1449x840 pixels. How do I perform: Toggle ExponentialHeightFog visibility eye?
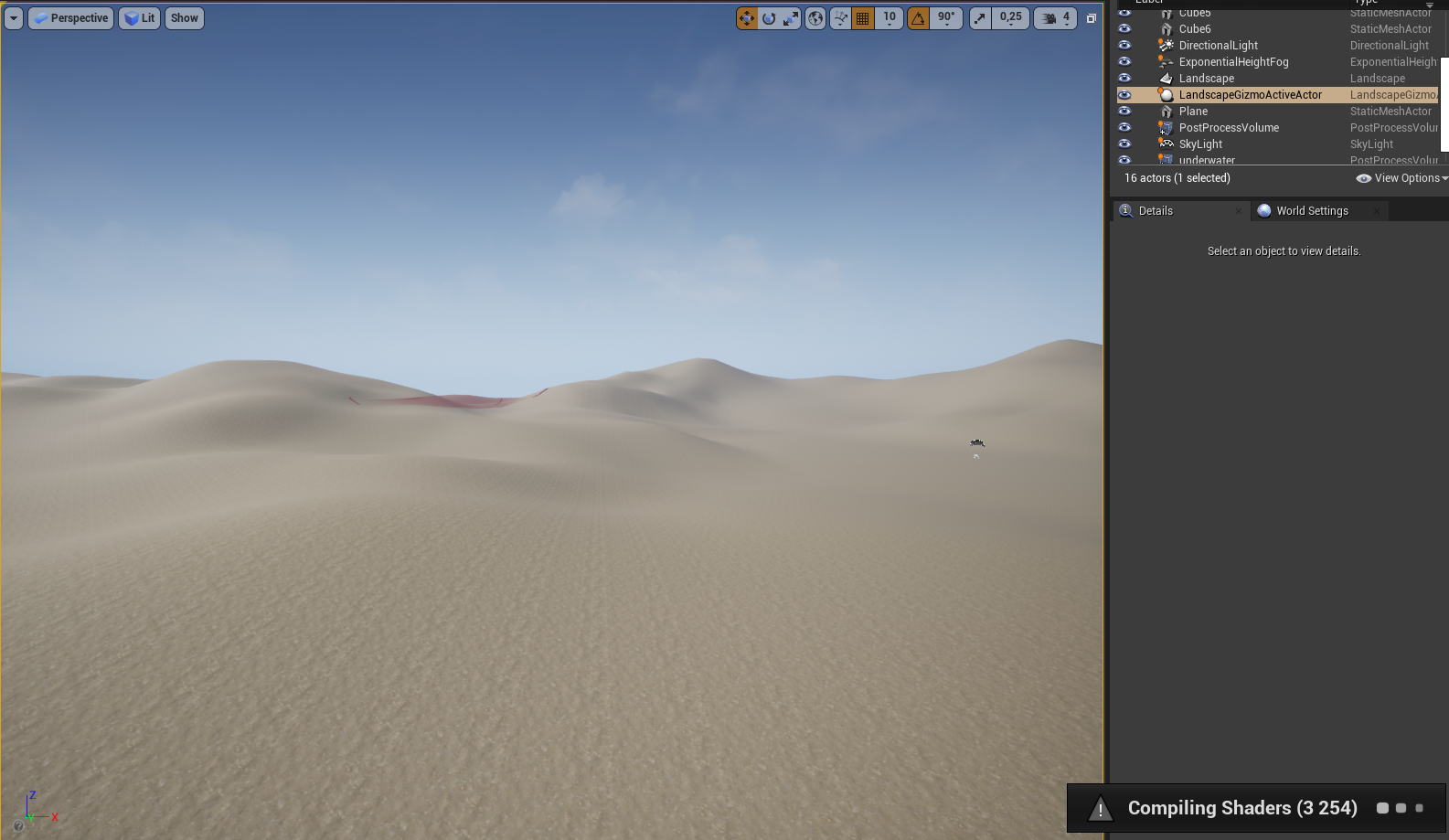1124,62
